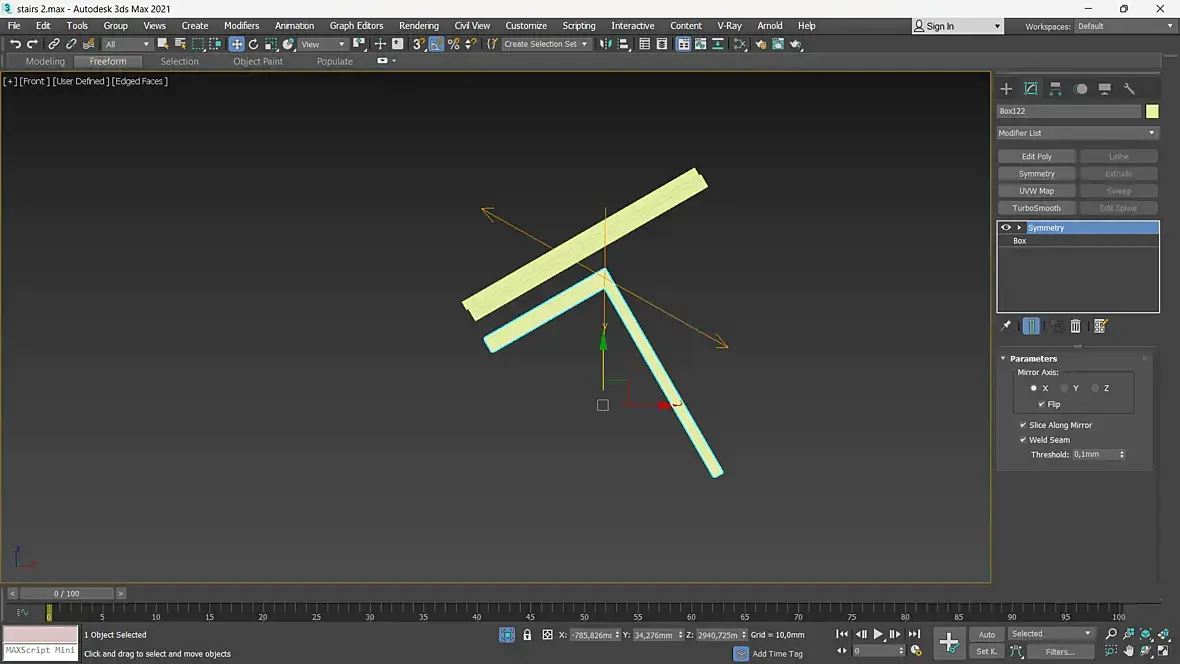Toggle the Angle Snap icon
Screen dimensions: 1180x664
tap(436, 44)
